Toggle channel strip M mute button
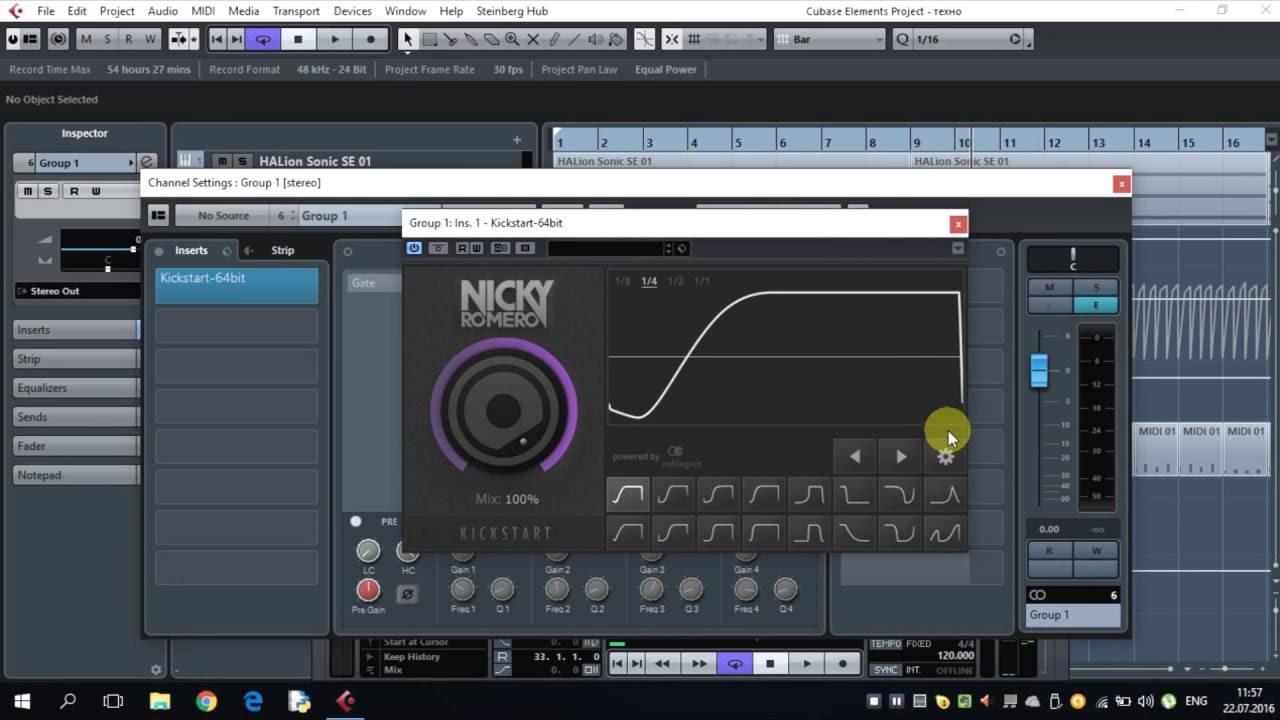 click(1049, 288)
